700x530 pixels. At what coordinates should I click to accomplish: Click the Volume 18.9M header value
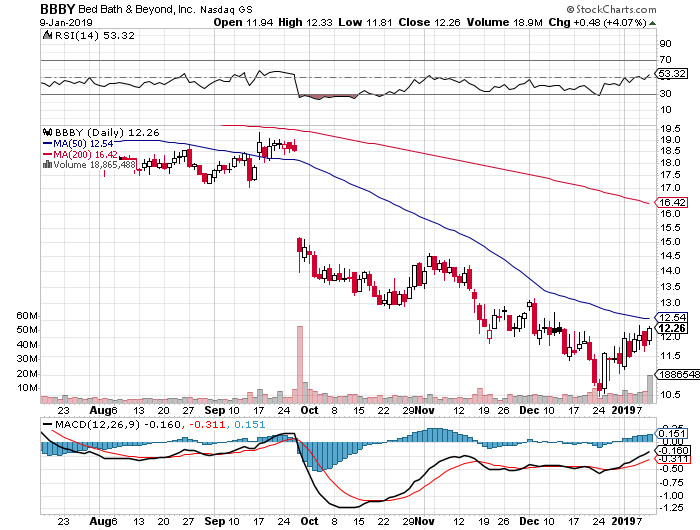[504, 22]
